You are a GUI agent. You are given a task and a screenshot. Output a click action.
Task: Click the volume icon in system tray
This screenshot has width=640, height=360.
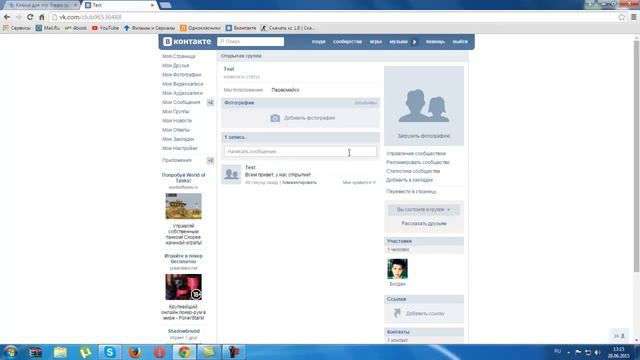click(598, 352)
